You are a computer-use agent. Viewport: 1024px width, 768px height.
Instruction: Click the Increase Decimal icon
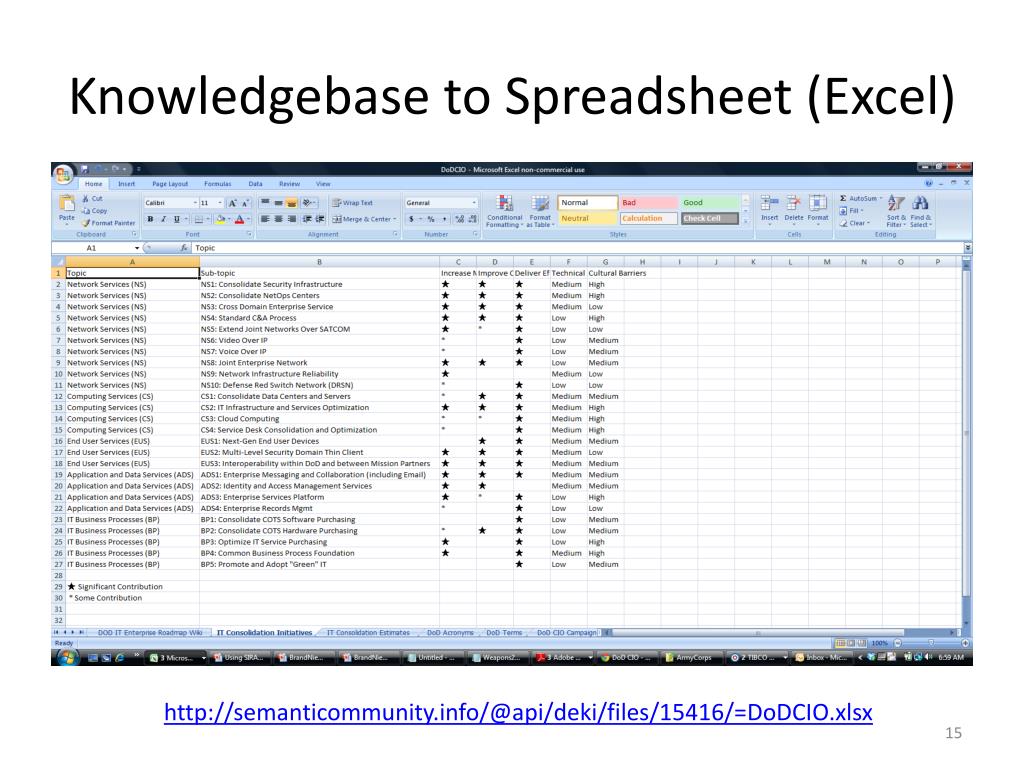pyautogui.click(x=459, y=219)
